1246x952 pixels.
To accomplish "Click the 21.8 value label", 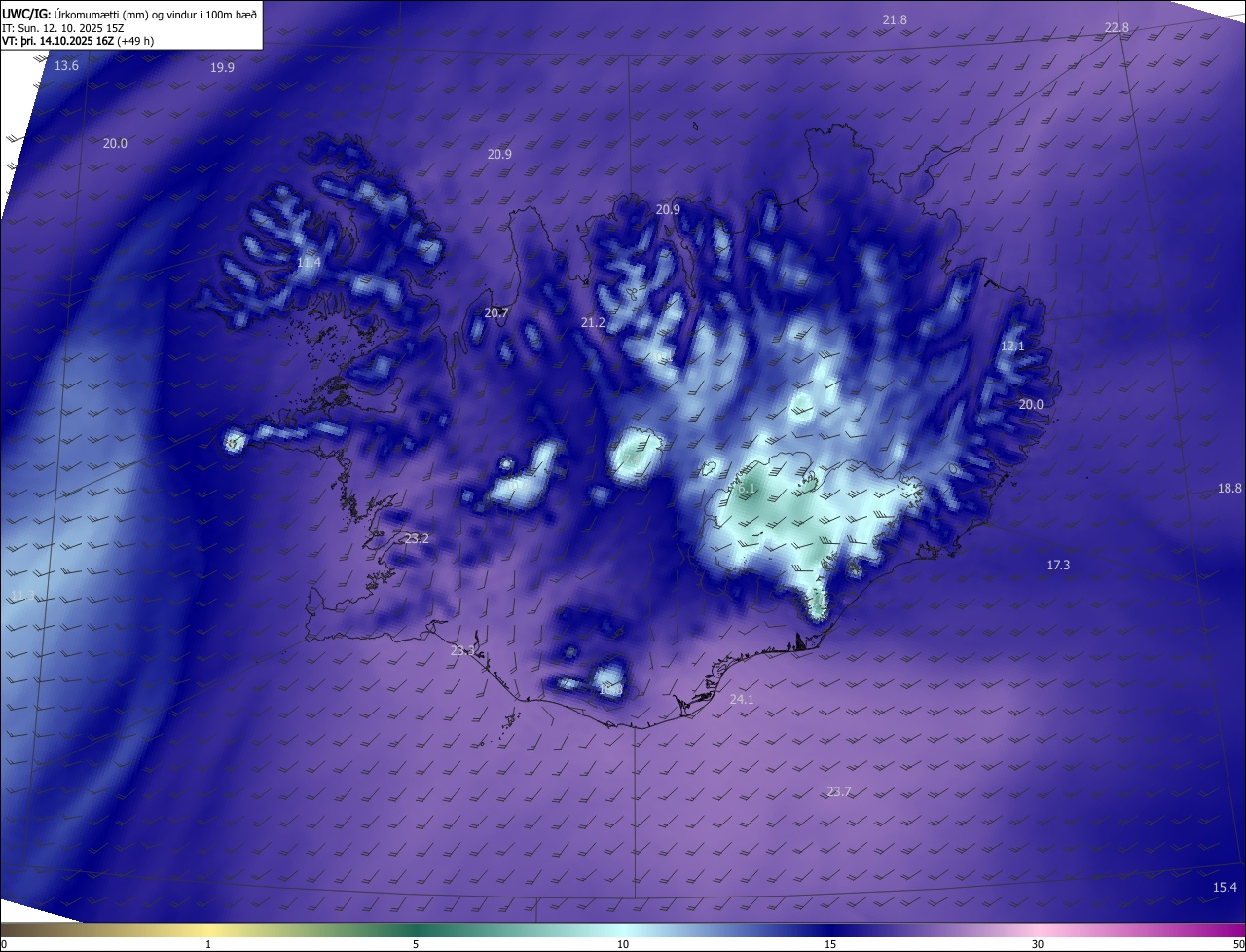I will 895,19.
